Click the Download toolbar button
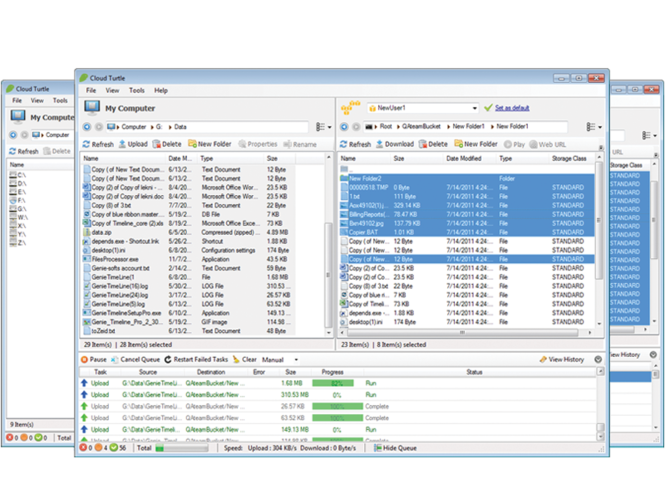The height and width of the screenshot is (498, 665). [x=395, y=144]
